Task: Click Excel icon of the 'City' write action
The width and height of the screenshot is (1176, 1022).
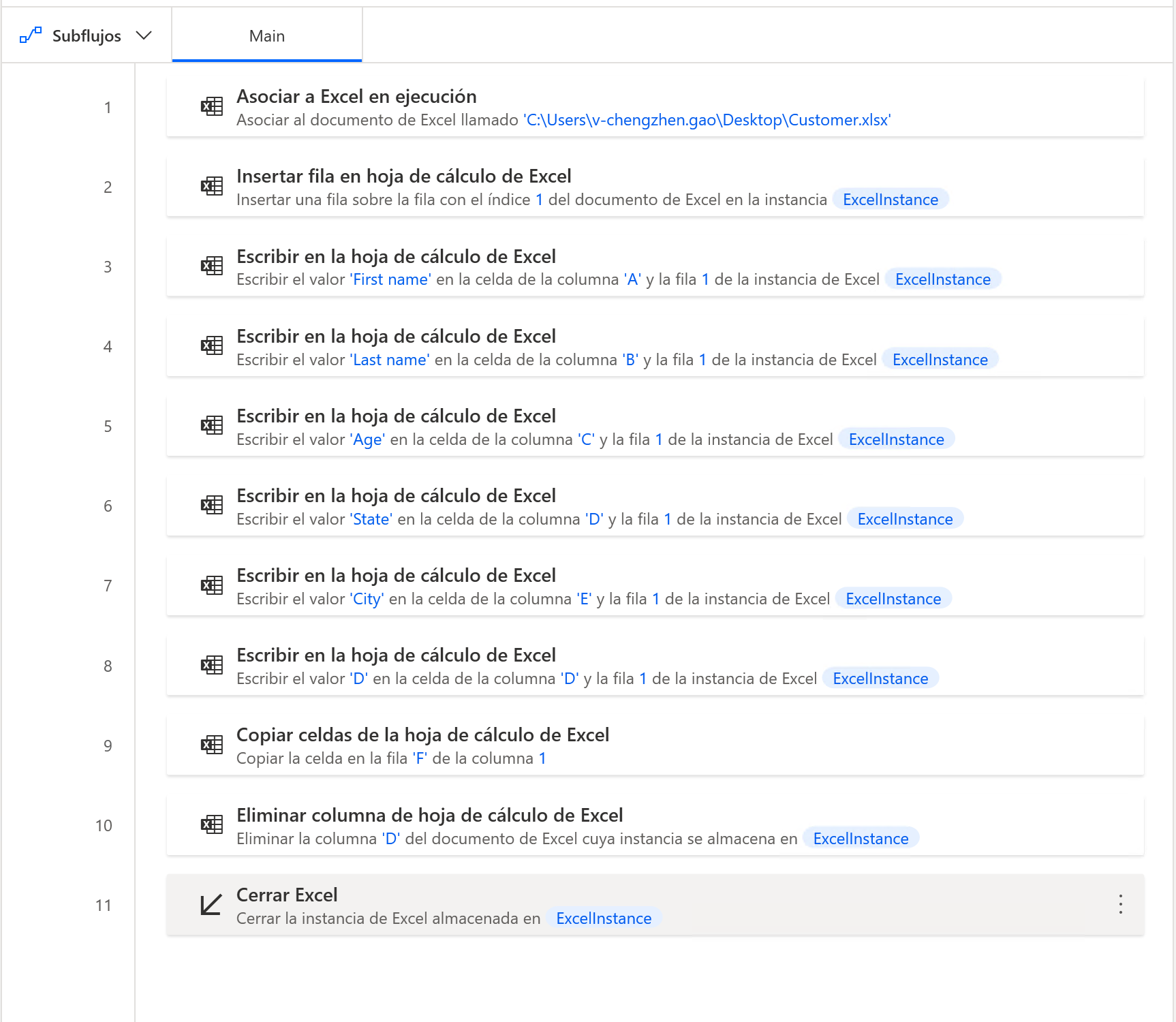Action: click(x=212, y=585)
